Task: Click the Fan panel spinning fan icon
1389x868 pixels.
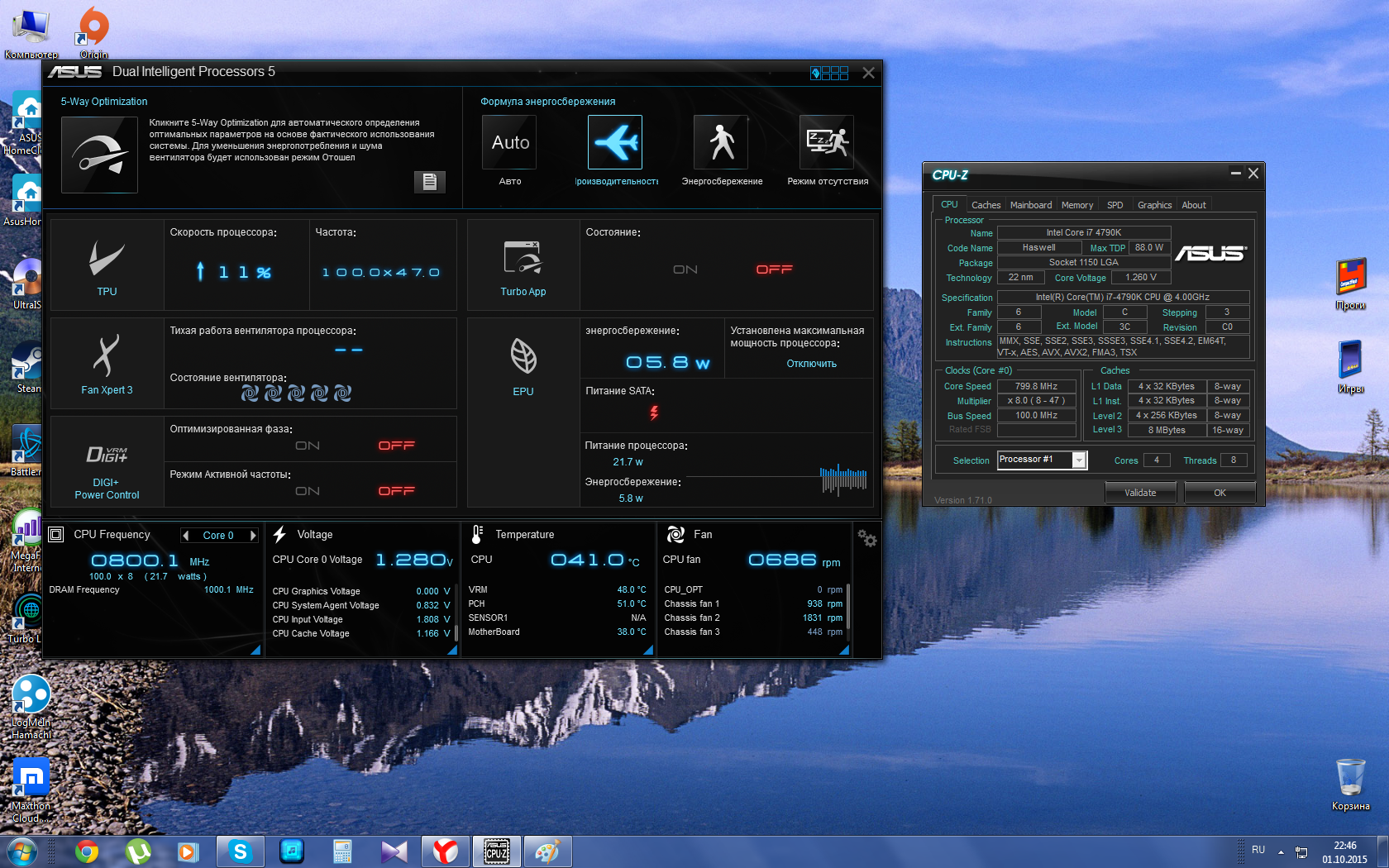Action: coord(675,535)
